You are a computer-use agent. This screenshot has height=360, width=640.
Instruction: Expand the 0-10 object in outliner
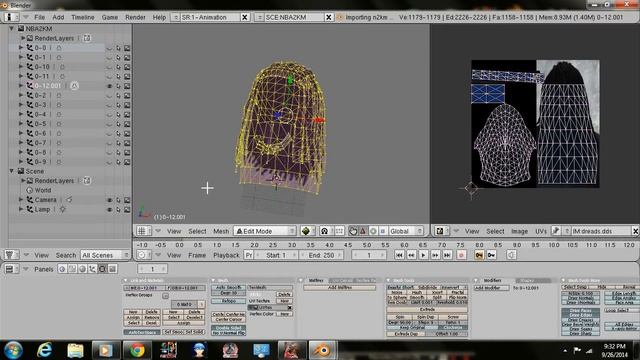(x=21, y=67)
